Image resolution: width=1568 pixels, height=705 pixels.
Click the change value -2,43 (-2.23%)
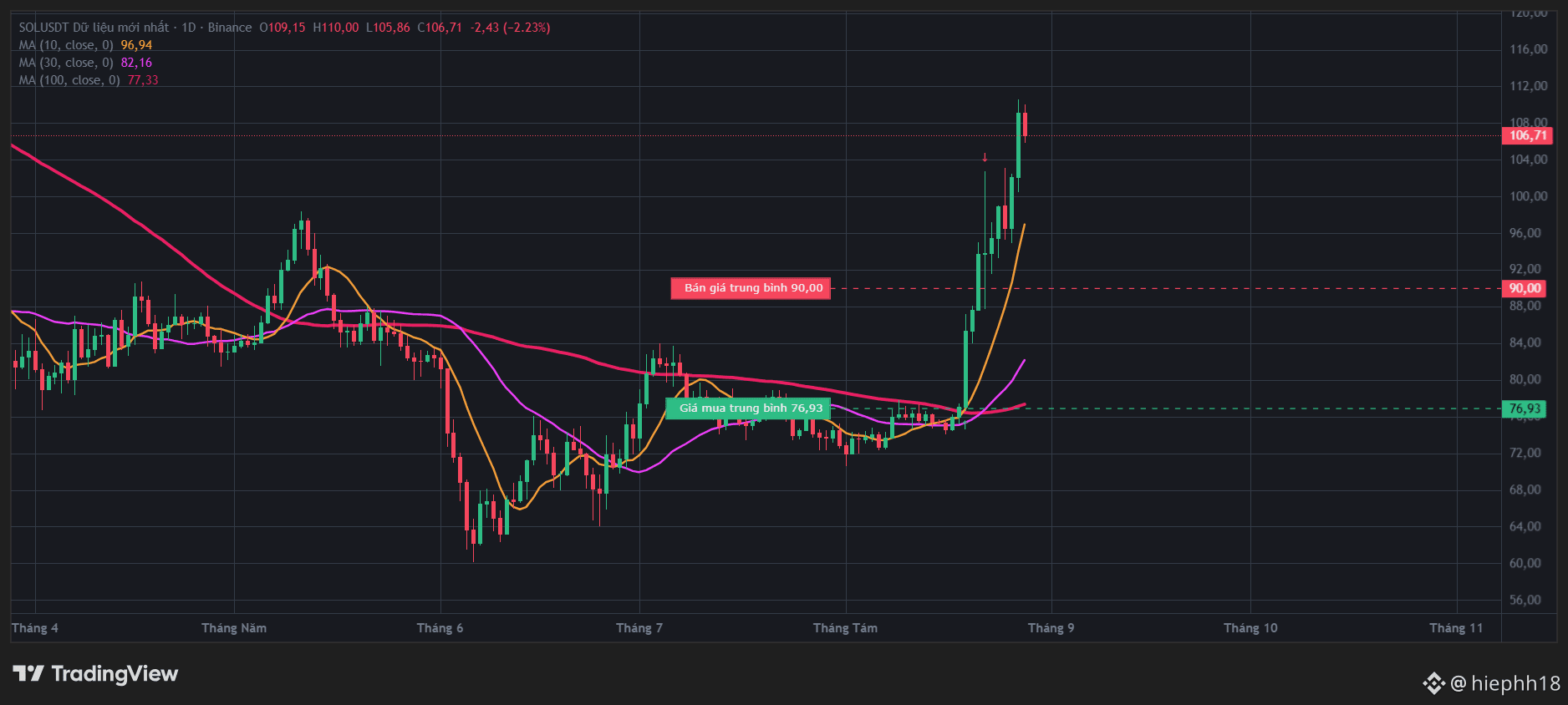510,28
